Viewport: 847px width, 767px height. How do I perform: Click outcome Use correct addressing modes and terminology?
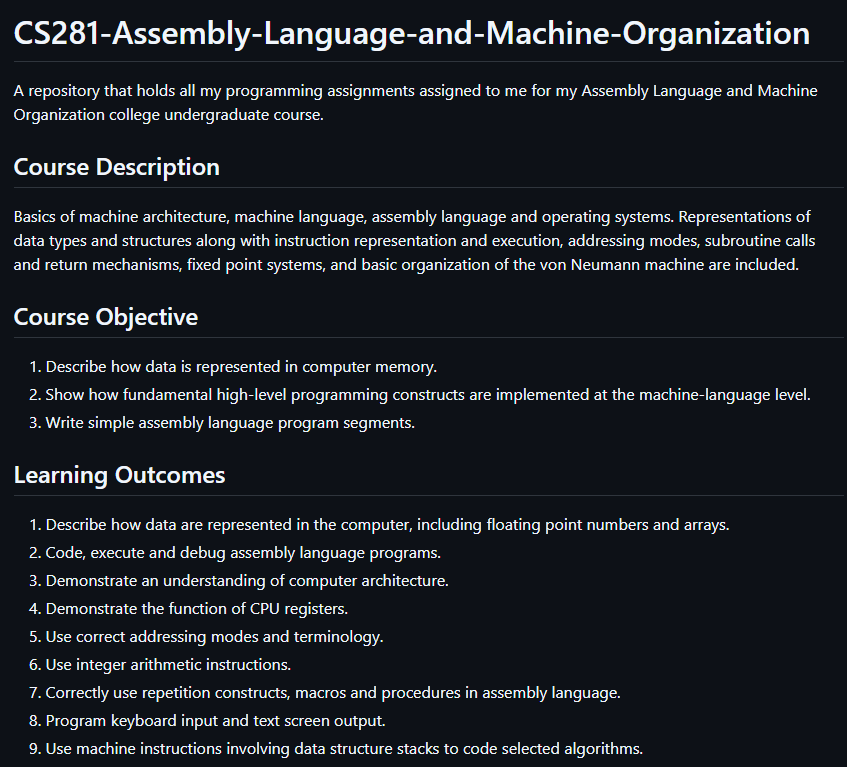[214, 637]
